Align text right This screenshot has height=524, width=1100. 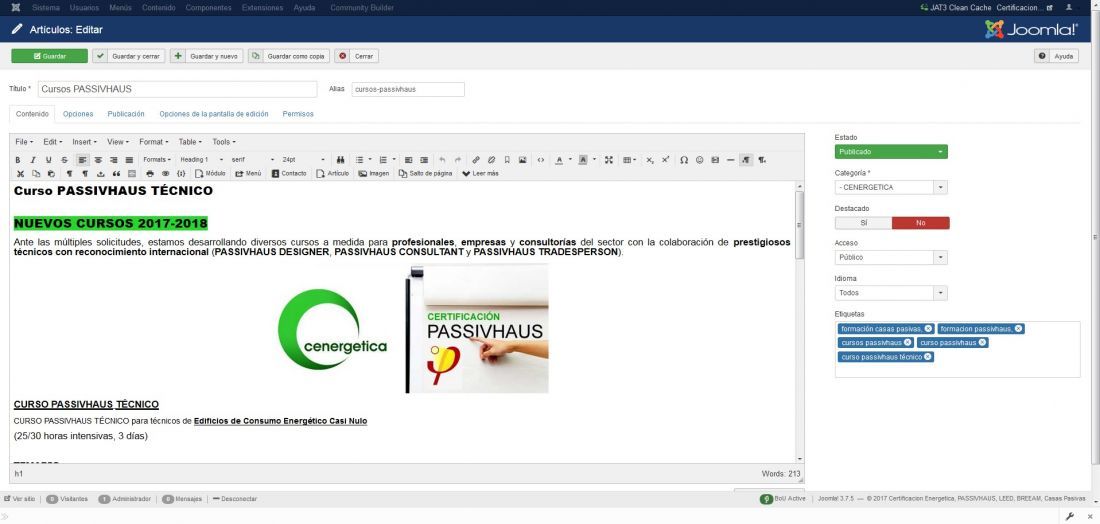(x=114, y=160)
